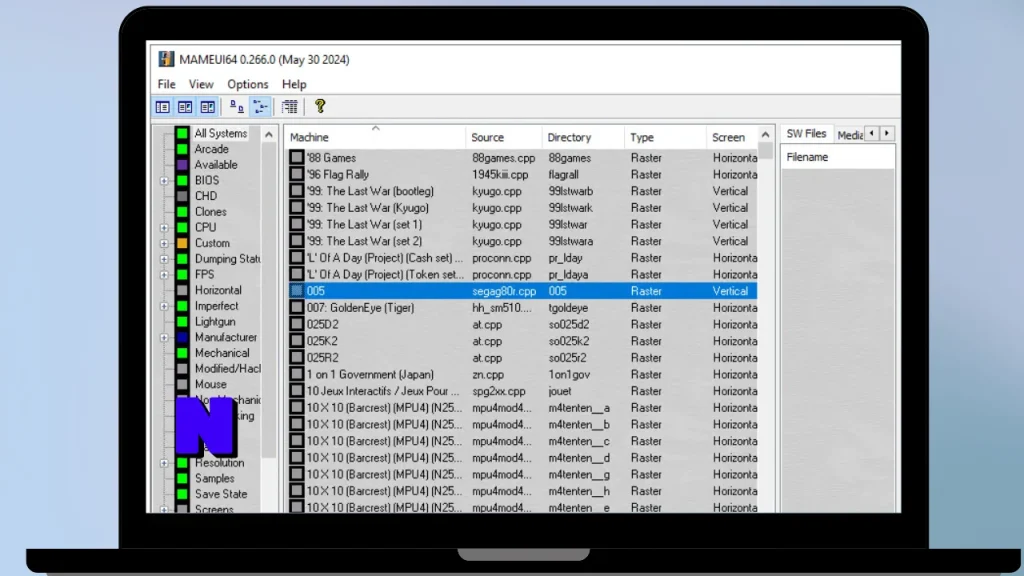The height and width of the screenshot is (576, 1024).
Task: Select 10 Jeux Interactifs / Jeux Pour row
Action: [522, 391]
